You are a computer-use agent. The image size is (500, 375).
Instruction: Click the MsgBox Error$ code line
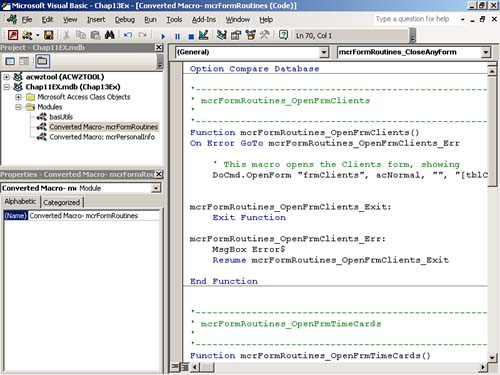(249, 250)
